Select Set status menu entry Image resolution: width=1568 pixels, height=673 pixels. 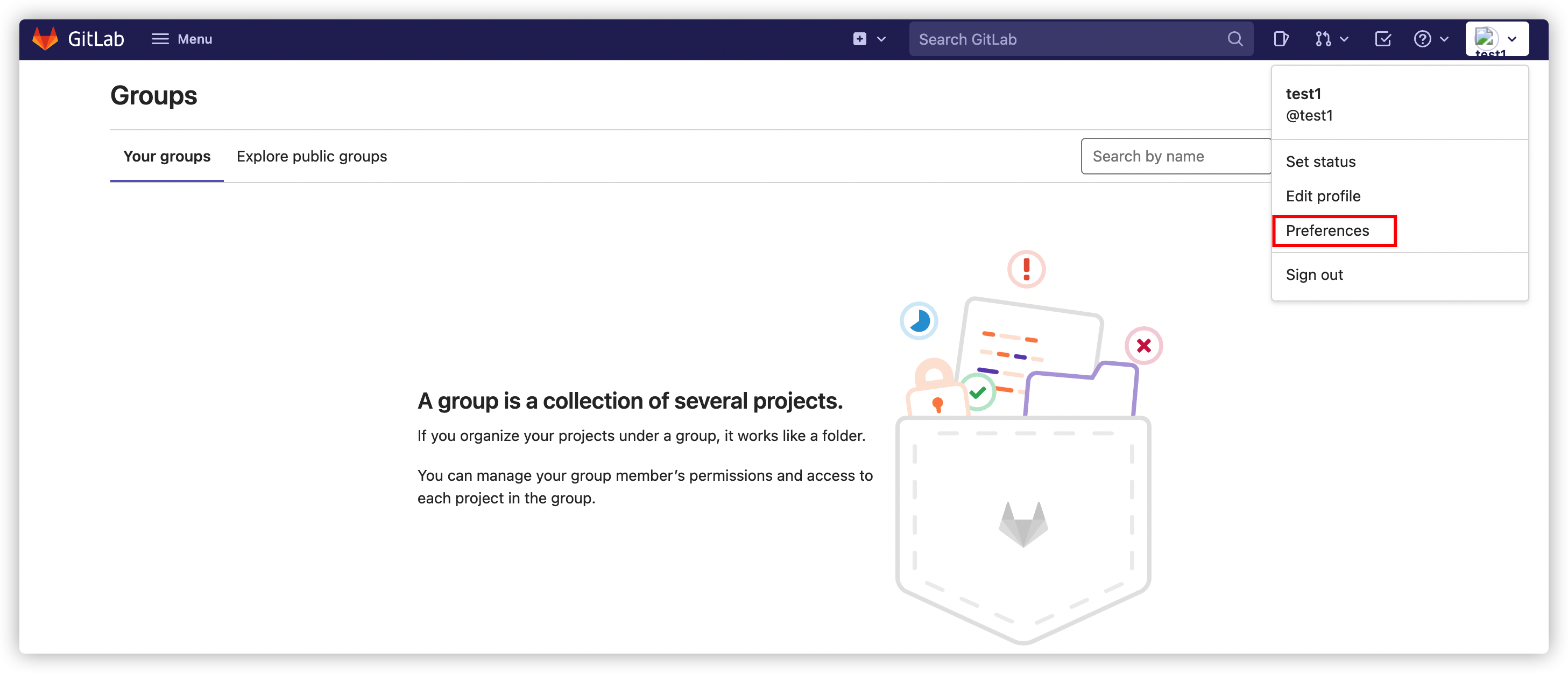click(1320, 162)
